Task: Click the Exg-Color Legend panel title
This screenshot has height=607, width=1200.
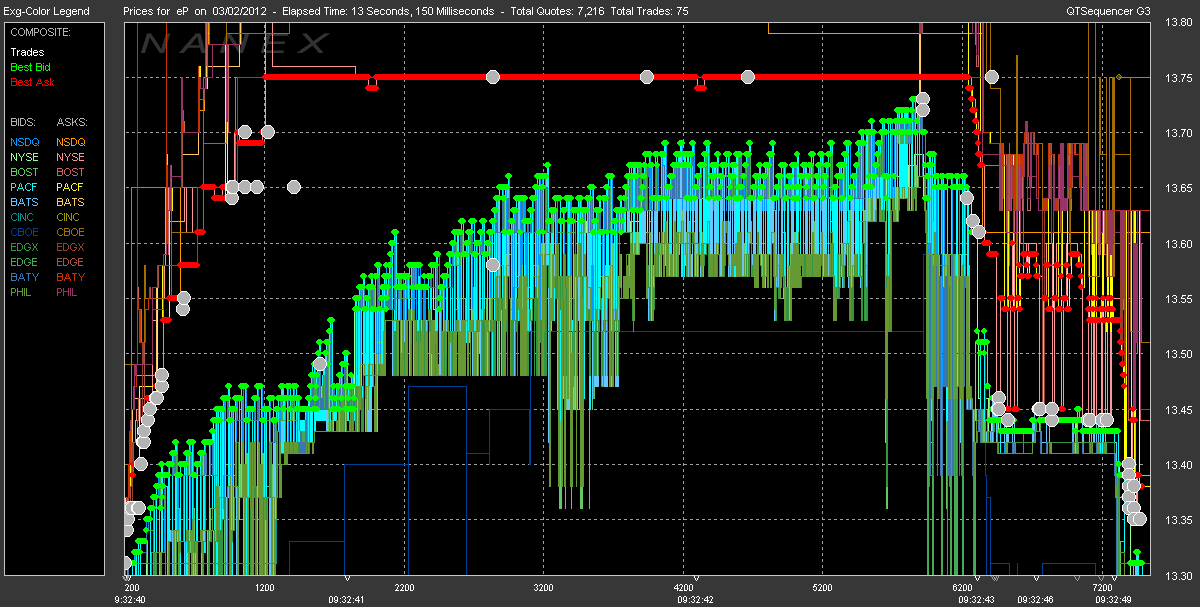Action: click(46, 11)
